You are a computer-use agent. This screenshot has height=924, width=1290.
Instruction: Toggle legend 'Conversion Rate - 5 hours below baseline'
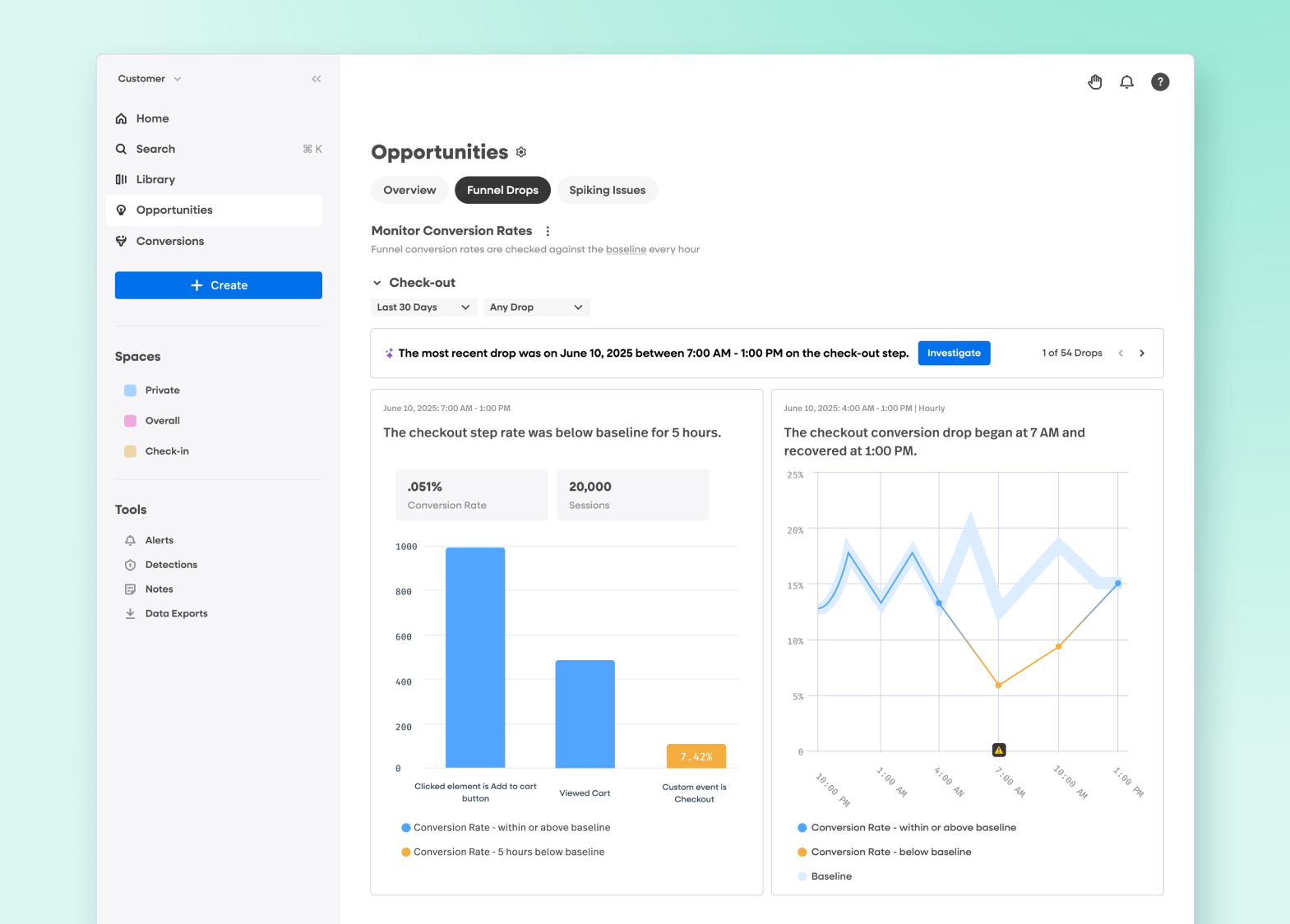(x=503, y=852)
